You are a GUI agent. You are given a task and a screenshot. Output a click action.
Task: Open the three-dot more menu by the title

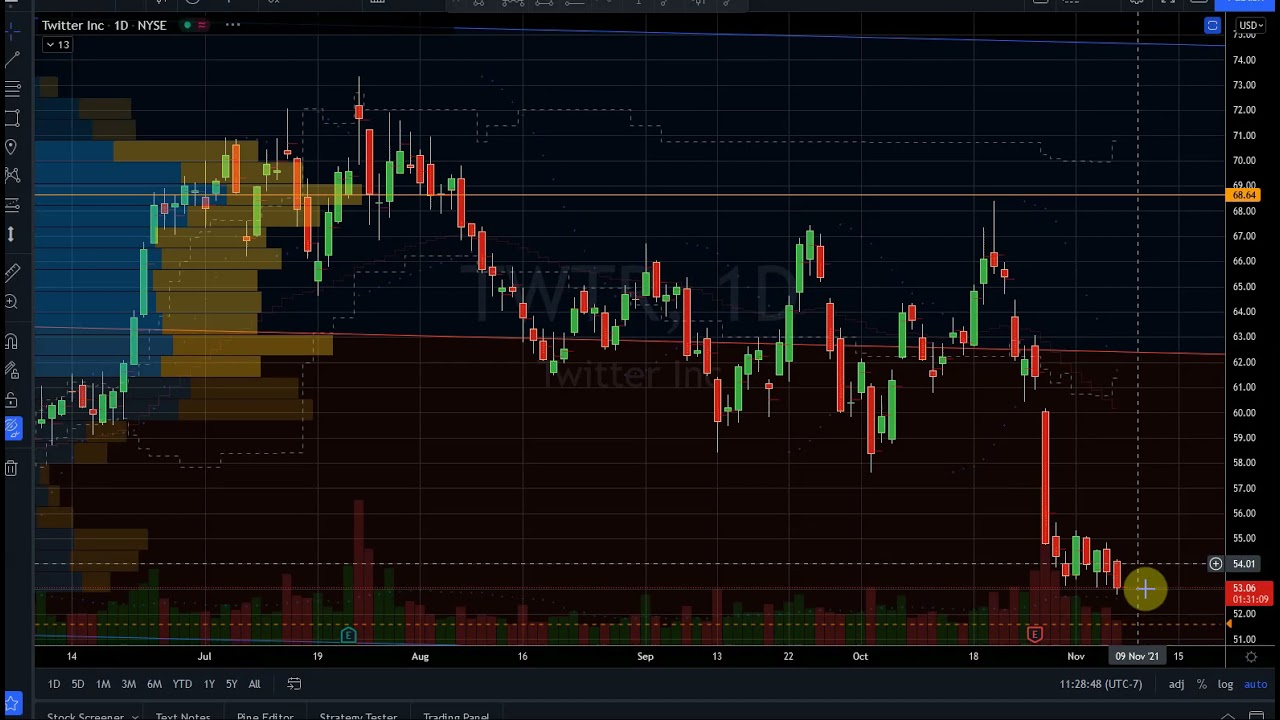click(232, 25)
